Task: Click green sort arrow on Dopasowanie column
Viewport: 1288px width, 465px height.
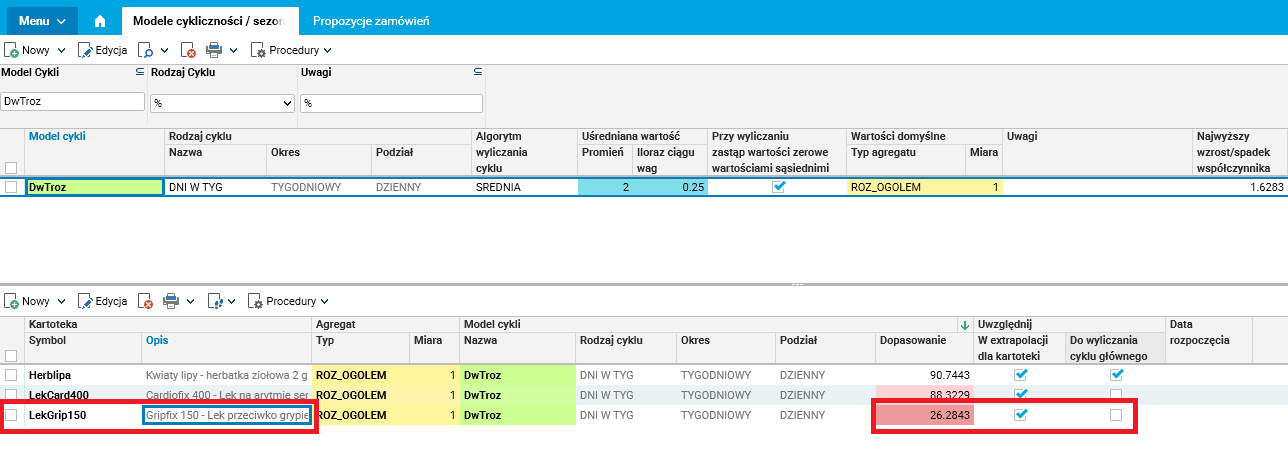Action: point(964,325)
